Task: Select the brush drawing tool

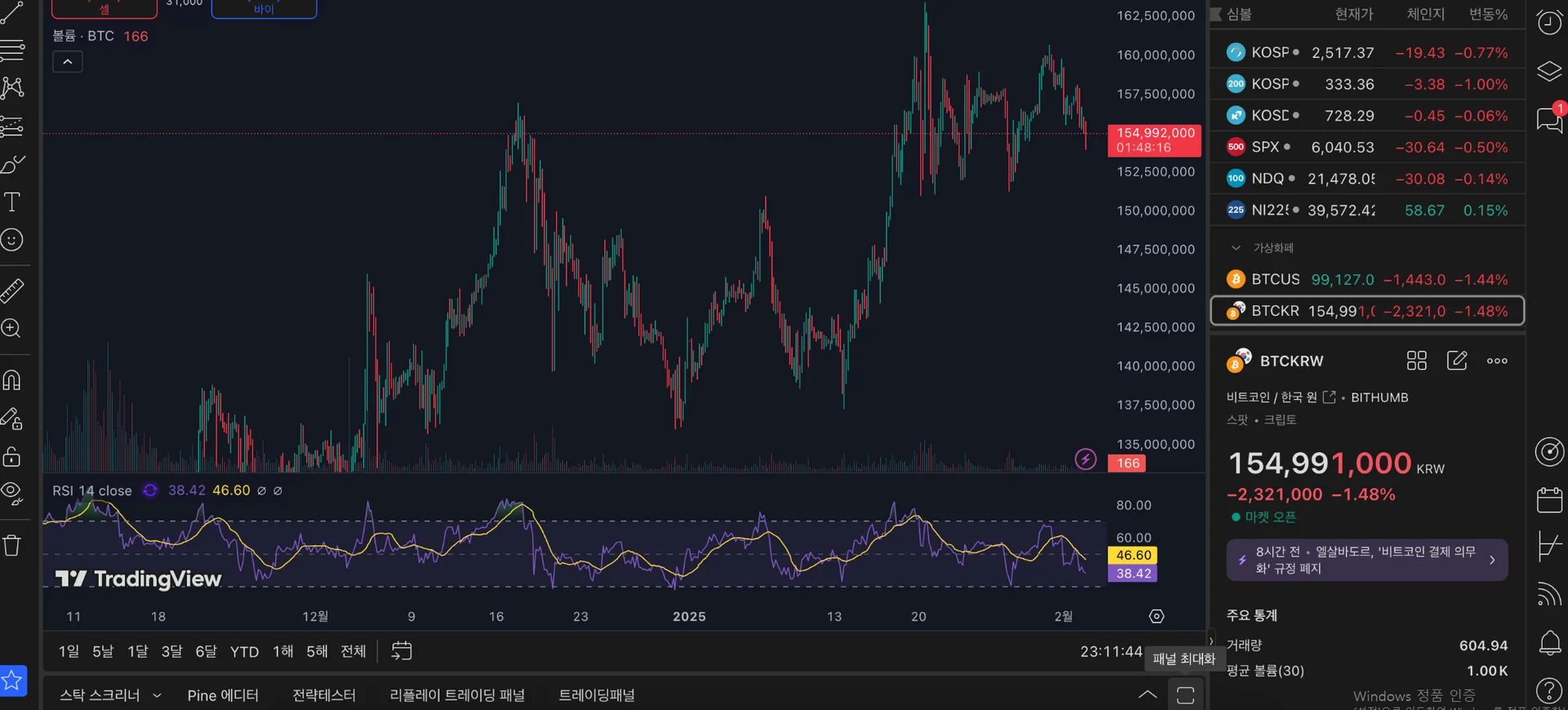Action: pos(11,164)
